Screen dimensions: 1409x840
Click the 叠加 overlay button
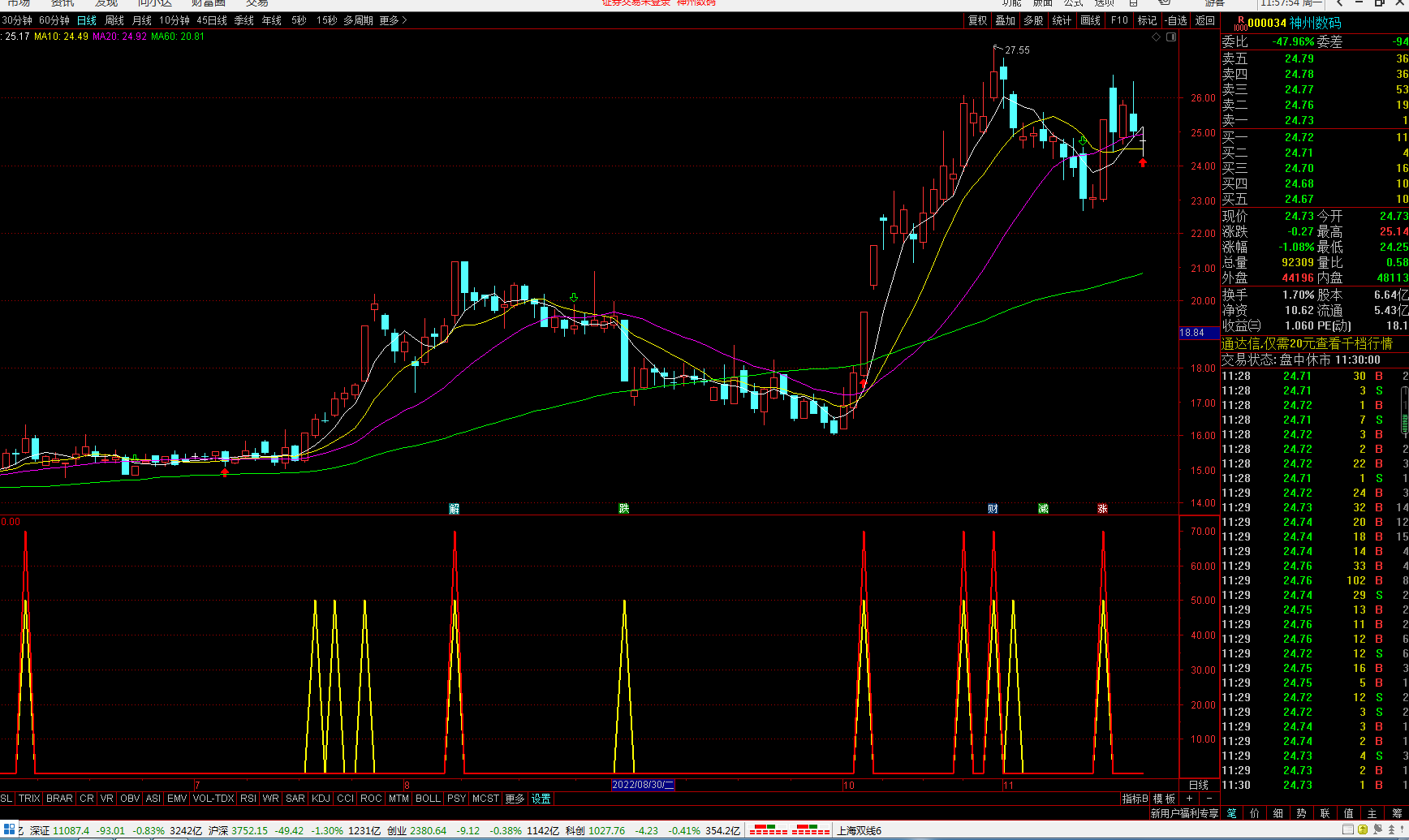click(1006, 20)
